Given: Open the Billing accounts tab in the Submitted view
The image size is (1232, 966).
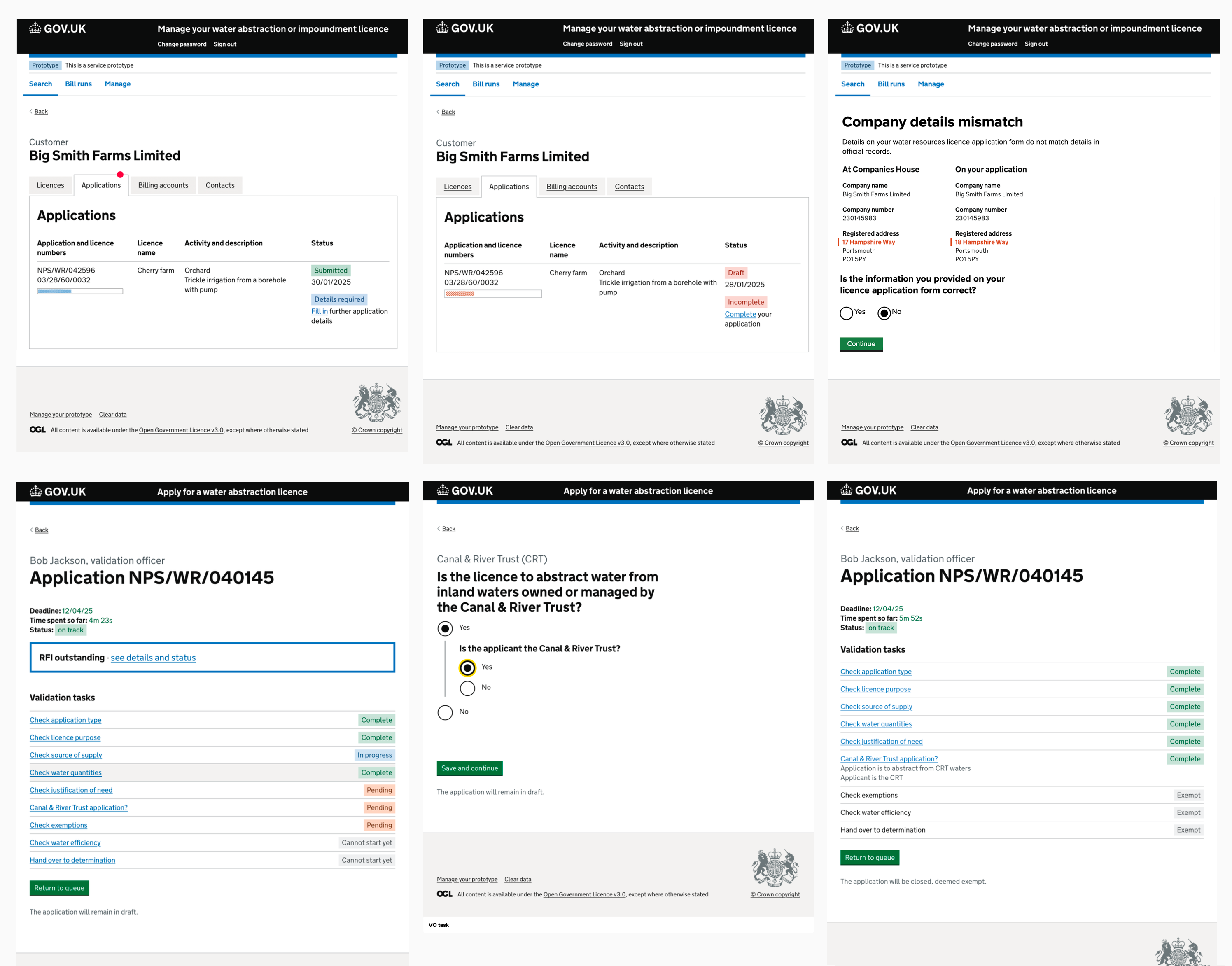Looking at the screenshot, I should coord(163,185).
